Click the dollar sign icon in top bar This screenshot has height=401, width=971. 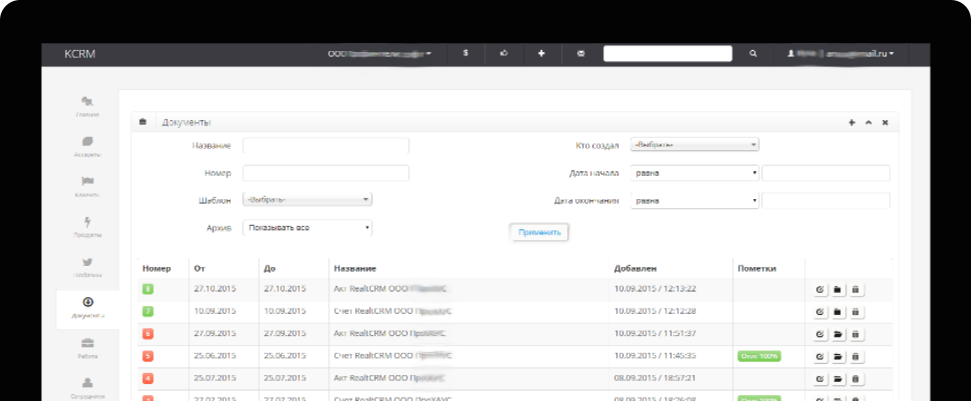[465, 54]
